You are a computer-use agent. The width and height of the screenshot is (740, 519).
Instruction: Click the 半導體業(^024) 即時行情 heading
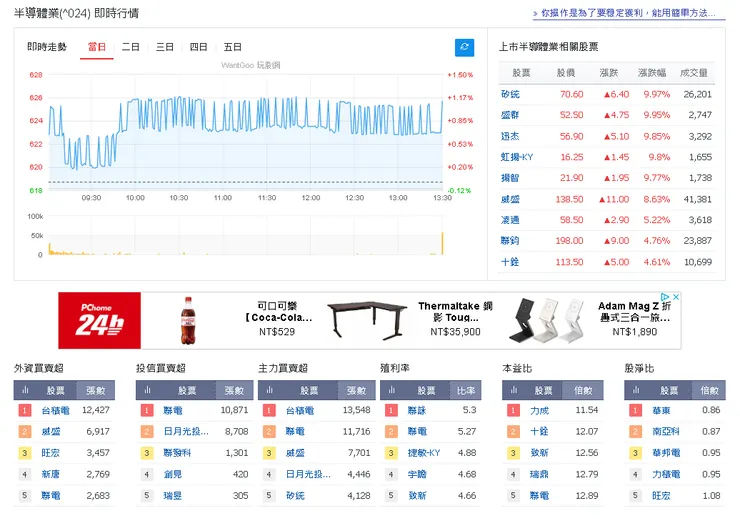(x=76, y=13)
